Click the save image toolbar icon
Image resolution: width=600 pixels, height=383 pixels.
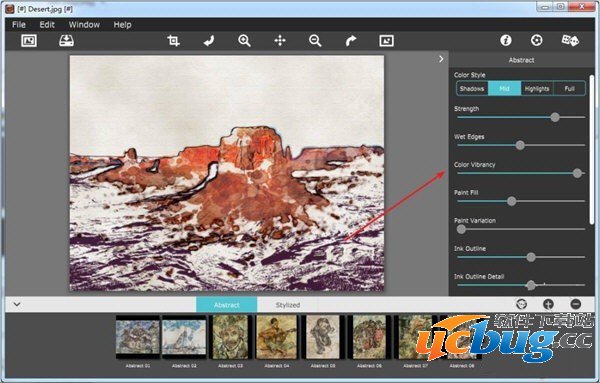67,41
